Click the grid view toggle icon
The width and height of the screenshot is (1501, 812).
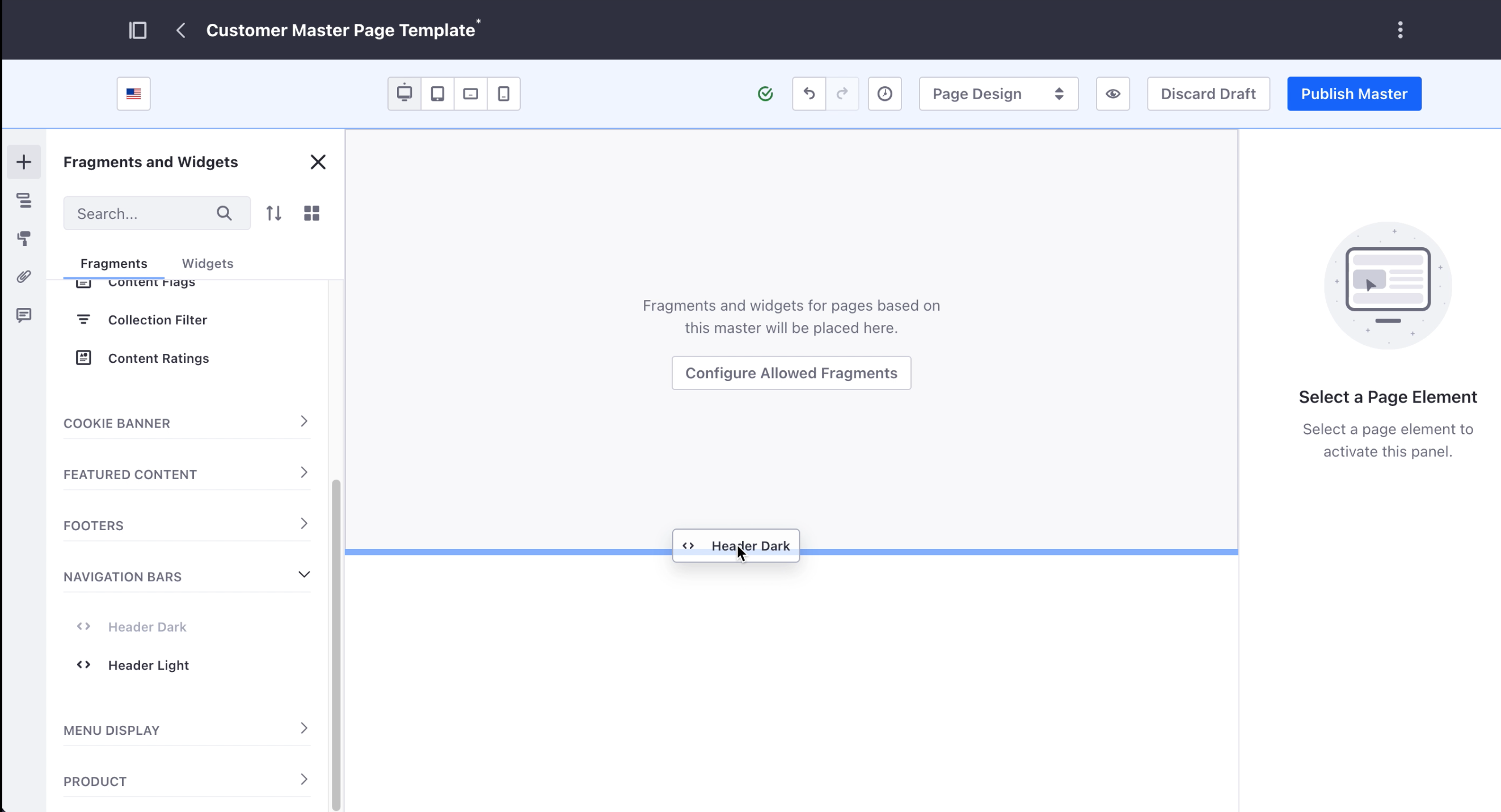click(x=312, y=213)
